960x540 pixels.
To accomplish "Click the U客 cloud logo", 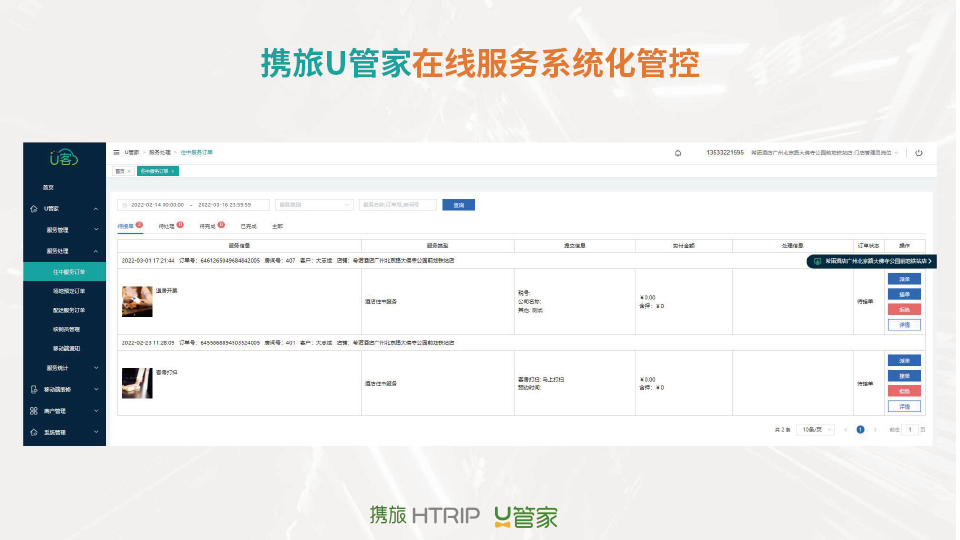I will coord(64,158).
